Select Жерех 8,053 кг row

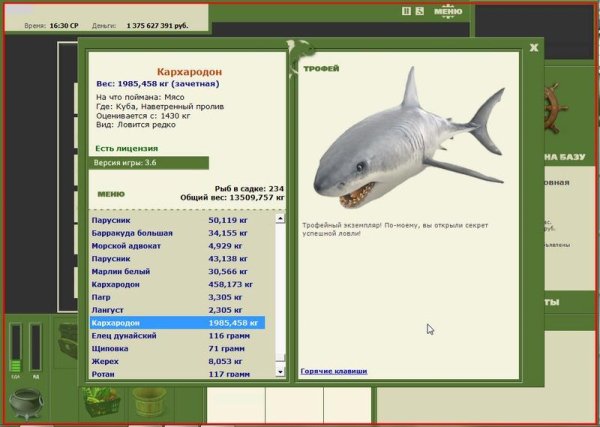pos(177,362)
